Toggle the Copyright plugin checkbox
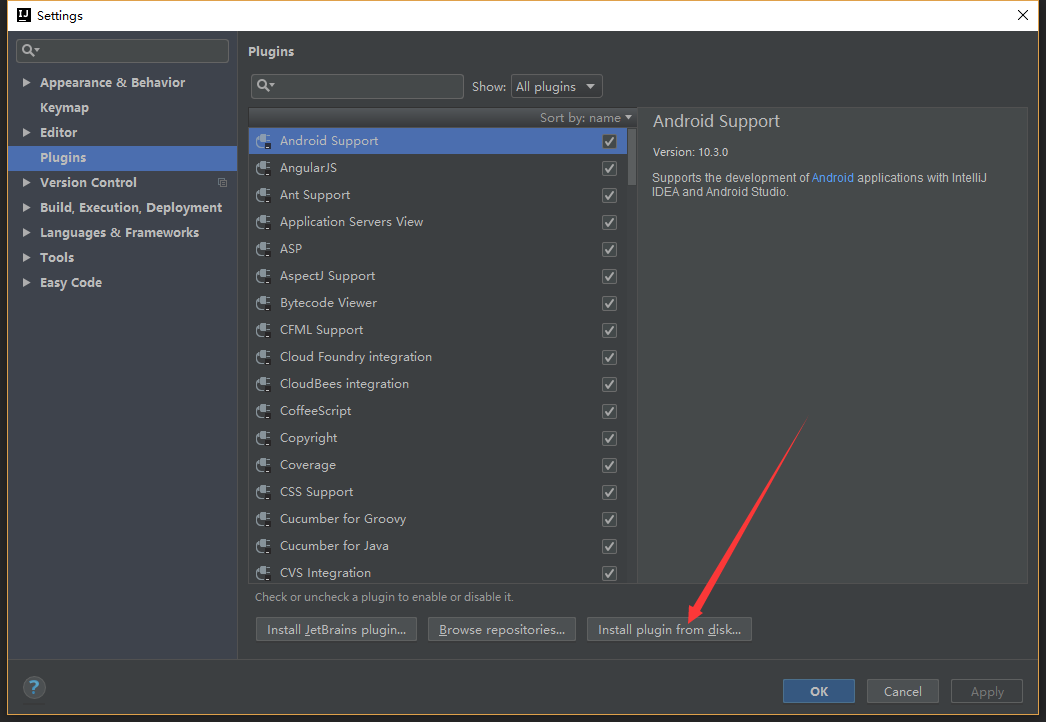Image resolution: width=1046 pixels, height=722 pixels. click(609, 438)
